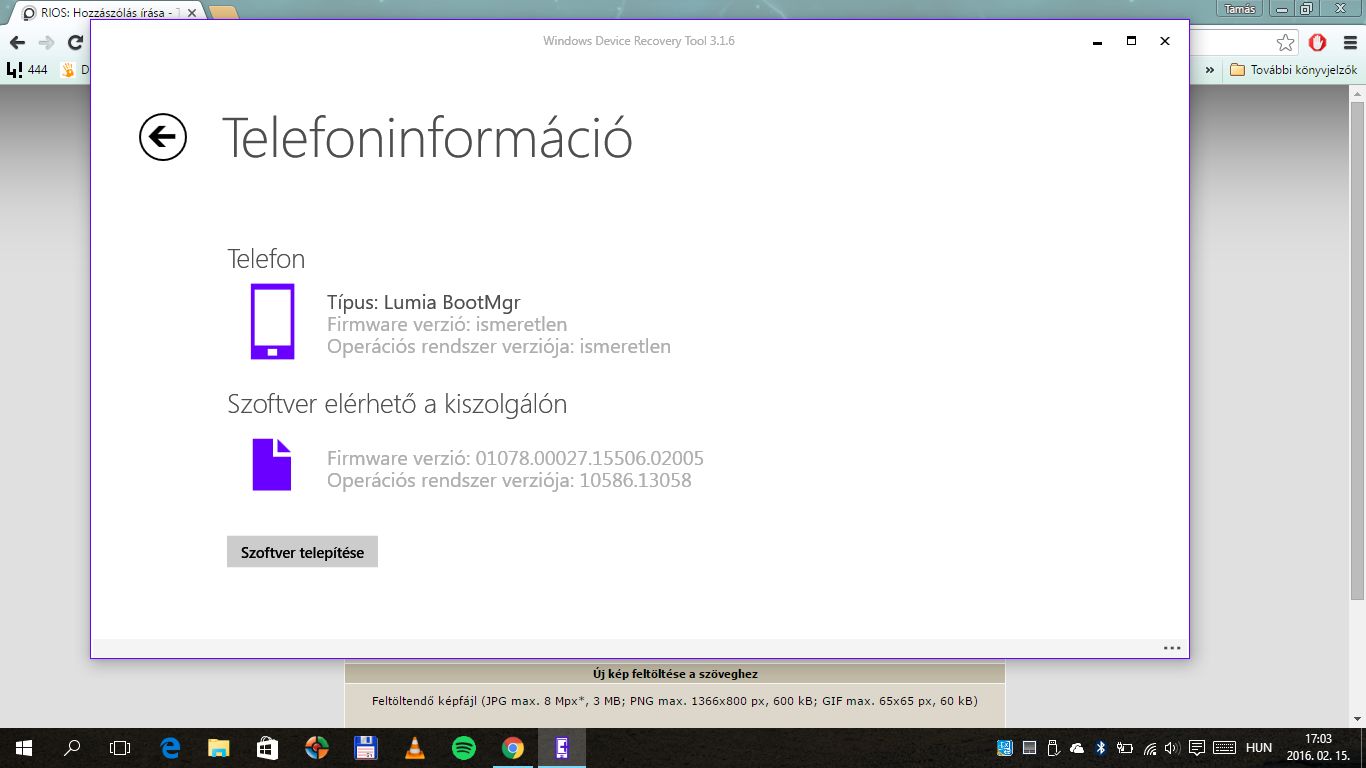Open taskbar search magnifier
This screenshot has width=1366, height=768.
[x=72, y=748]
